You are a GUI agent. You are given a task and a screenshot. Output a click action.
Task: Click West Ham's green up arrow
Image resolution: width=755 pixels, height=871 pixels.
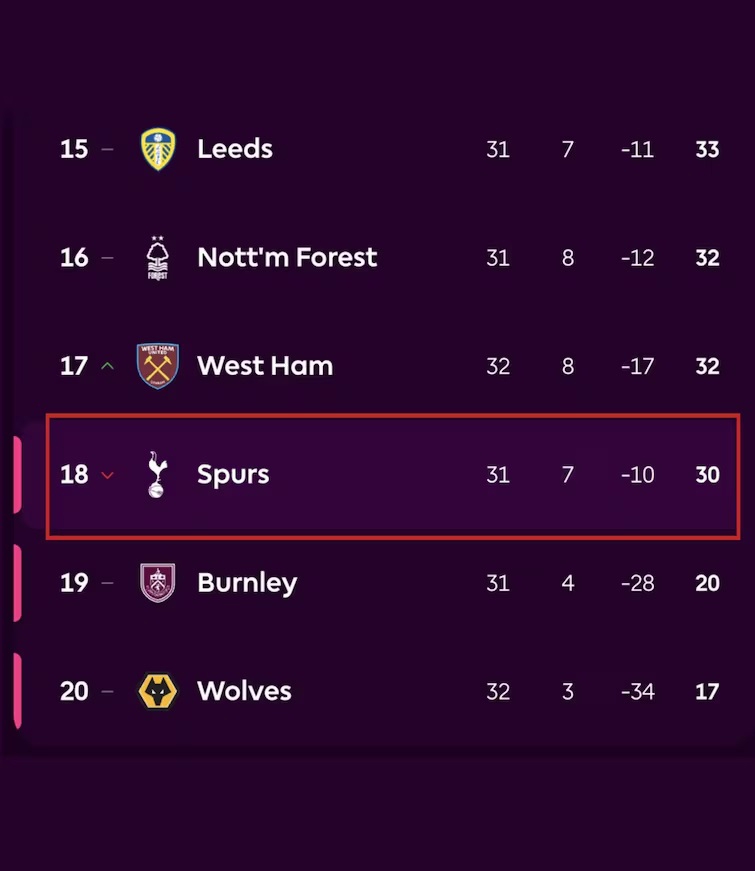(x=108, y=366)
